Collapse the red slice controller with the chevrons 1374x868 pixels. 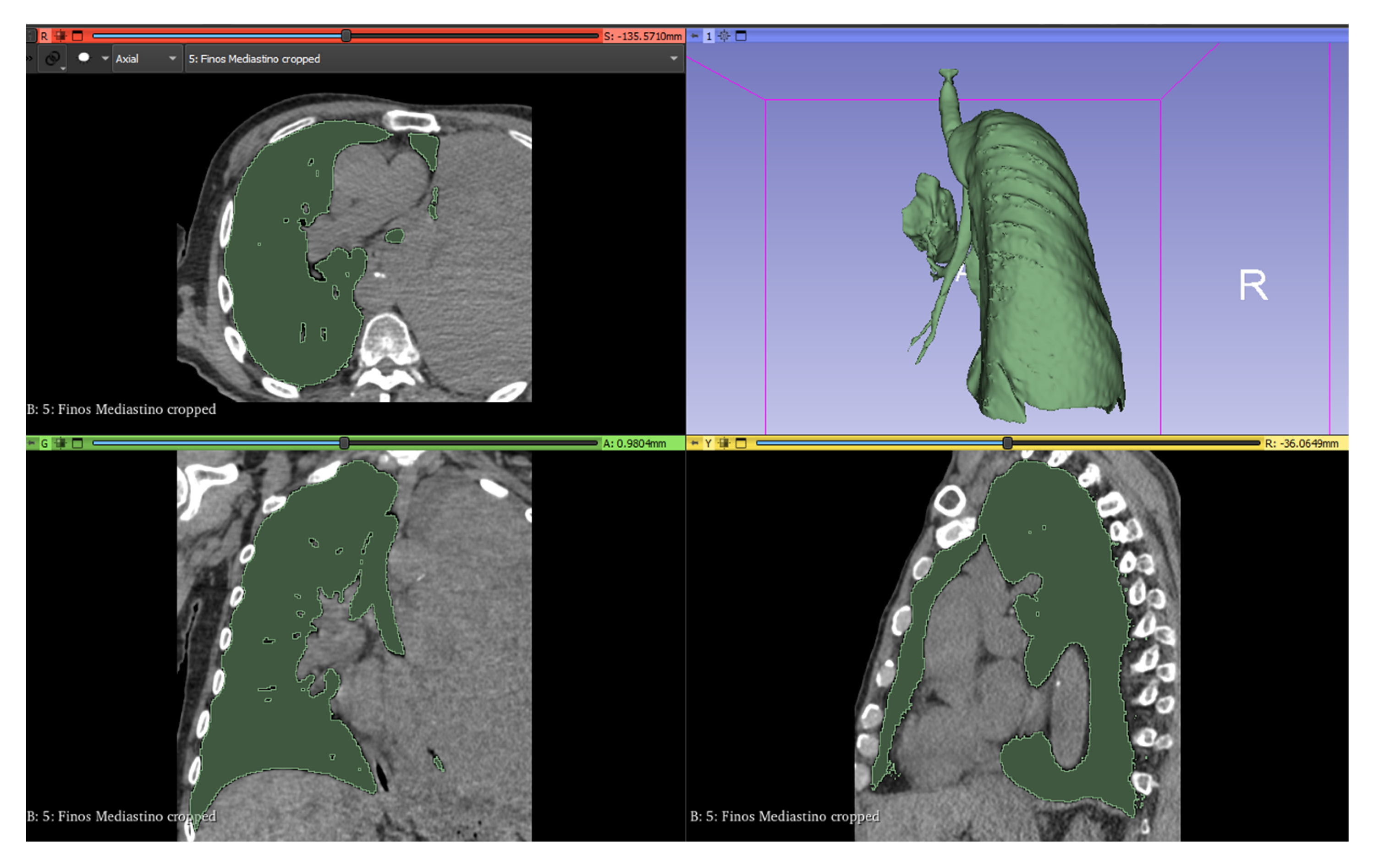(x=29, y=58)
